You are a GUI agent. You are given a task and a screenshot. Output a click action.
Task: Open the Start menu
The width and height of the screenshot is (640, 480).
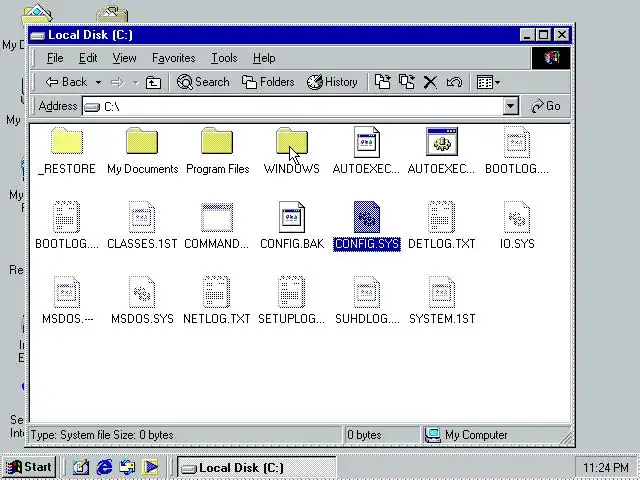(29, 467)
